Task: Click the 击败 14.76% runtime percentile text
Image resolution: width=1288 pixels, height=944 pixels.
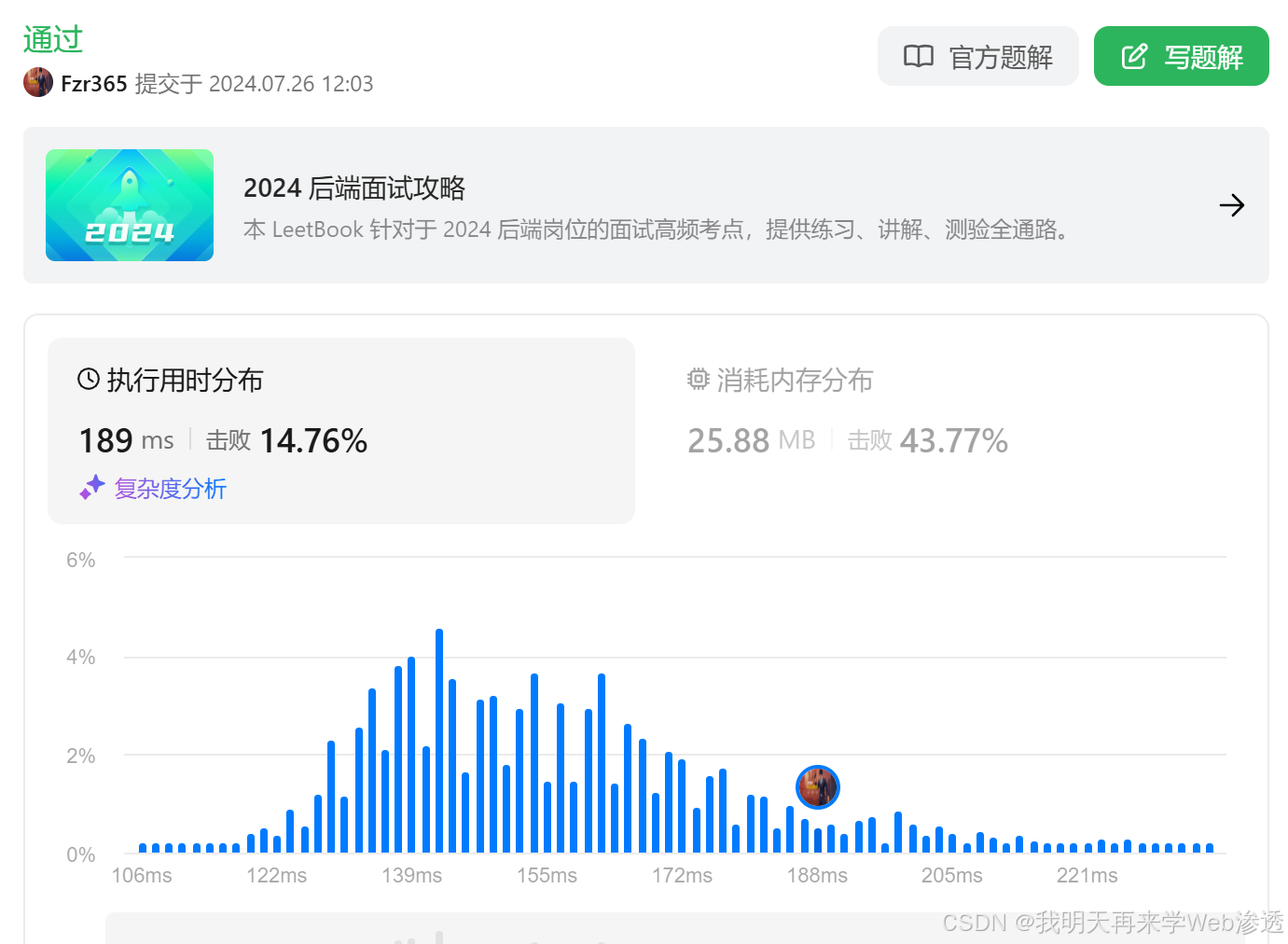Action: [x=287, y=440]
